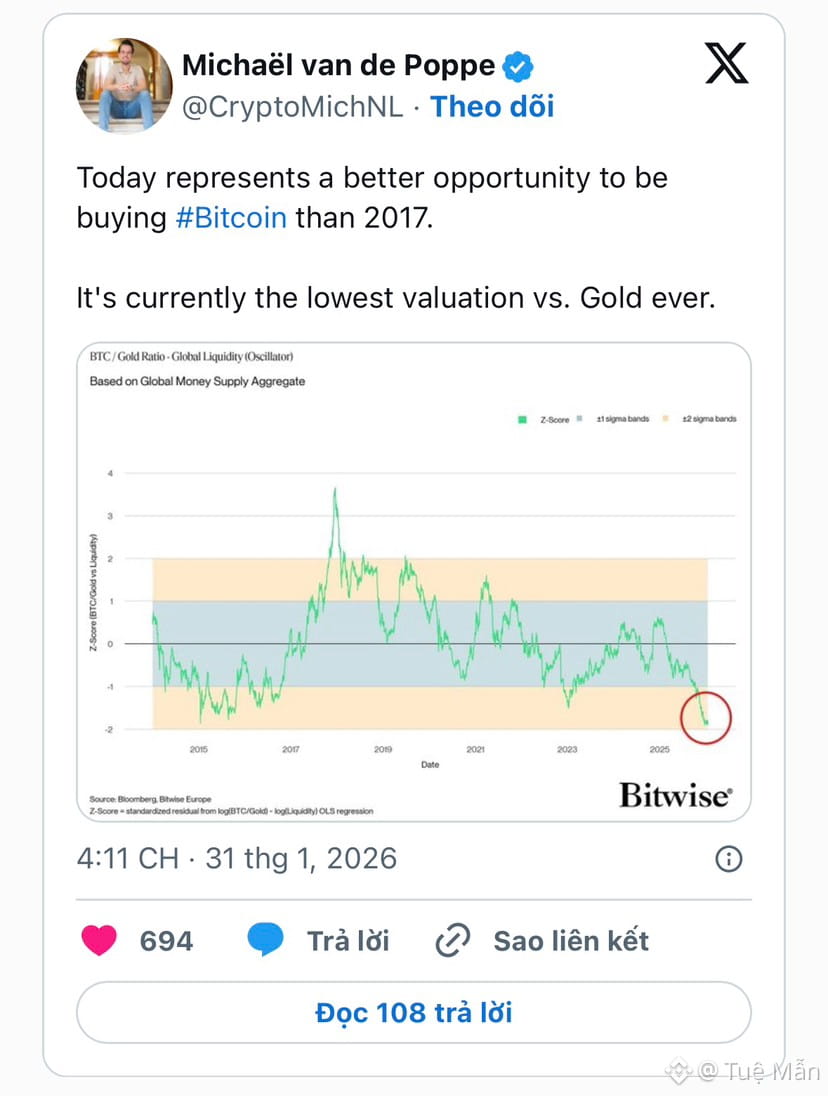Image resolution: width=828 pixels, height=1096 pixels.
Task: Open the BTC/Gold ratio chart image
Action: tap(413, 580)
